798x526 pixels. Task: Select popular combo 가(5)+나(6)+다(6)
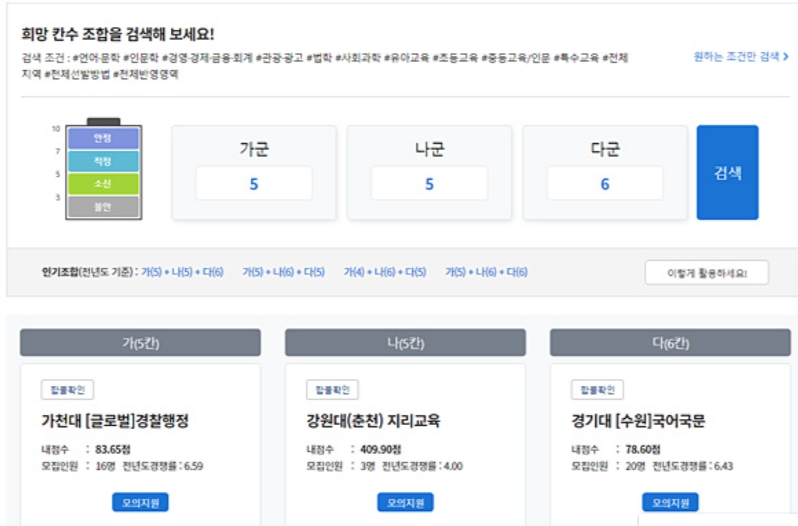click(487, 272)
